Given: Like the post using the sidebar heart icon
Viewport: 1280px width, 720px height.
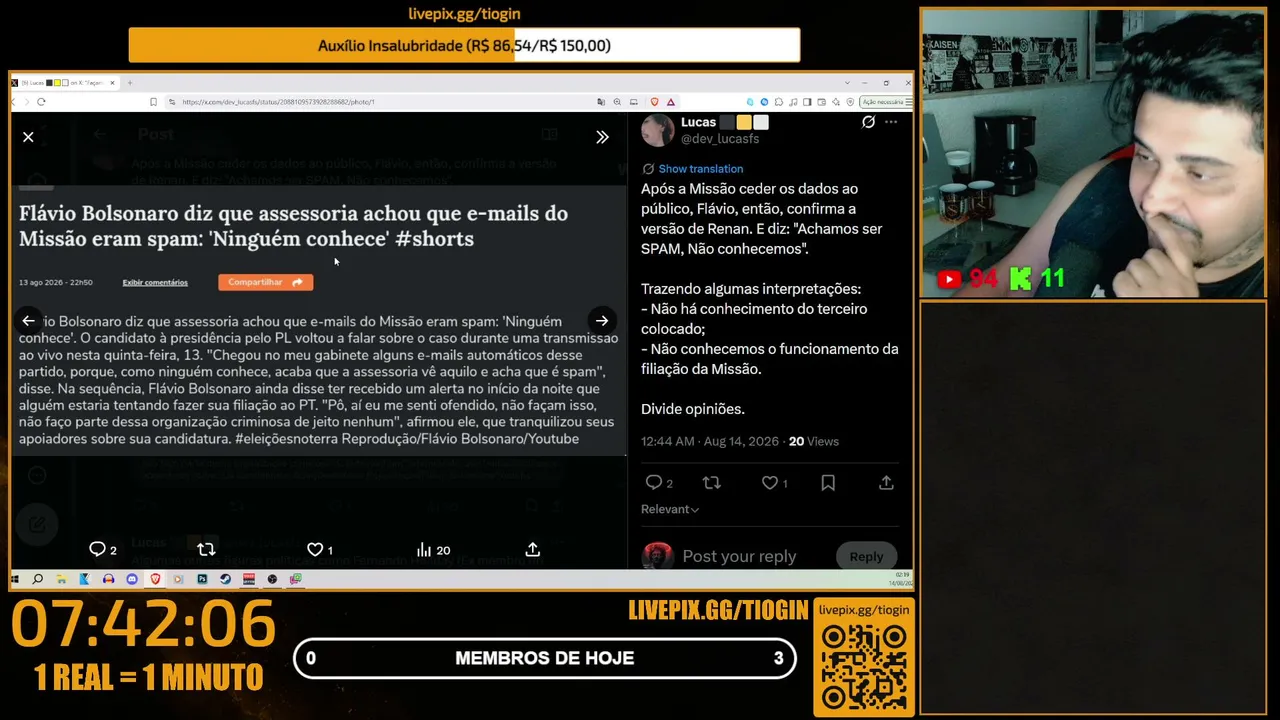Looking at the screenshot, I should pos(770,483).
